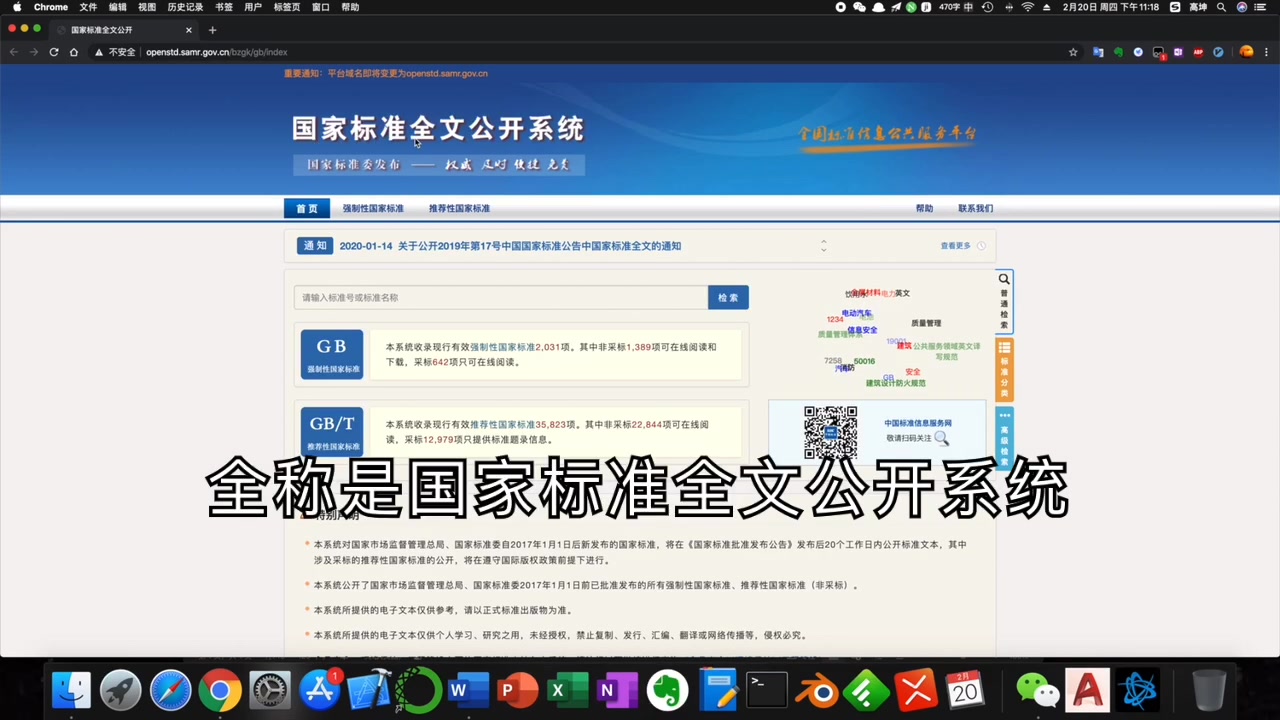
Task: Click 查看更多 to view more notices
Action: (955, 246)
